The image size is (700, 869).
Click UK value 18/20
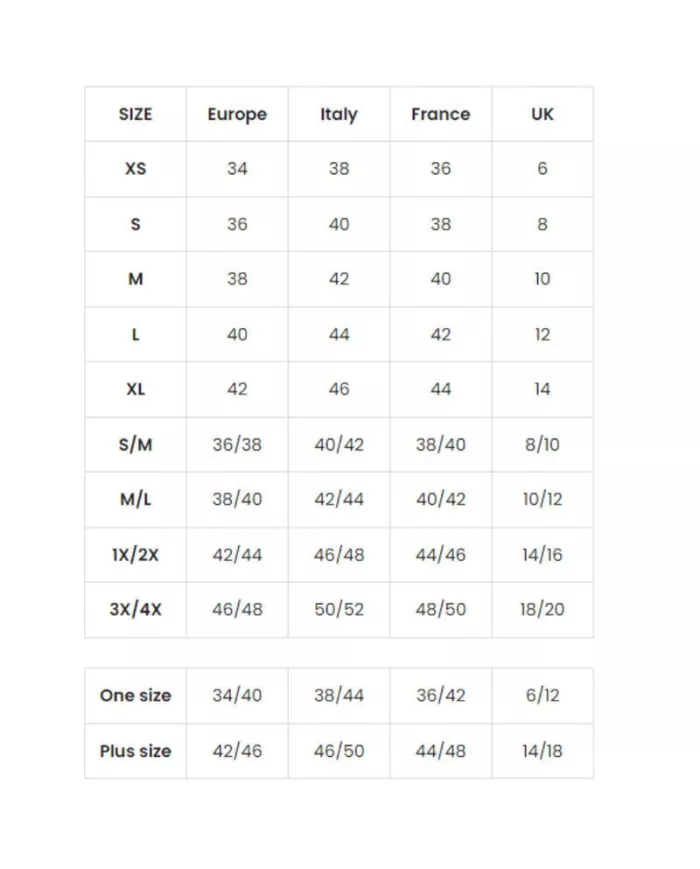[x=542, y=609]
